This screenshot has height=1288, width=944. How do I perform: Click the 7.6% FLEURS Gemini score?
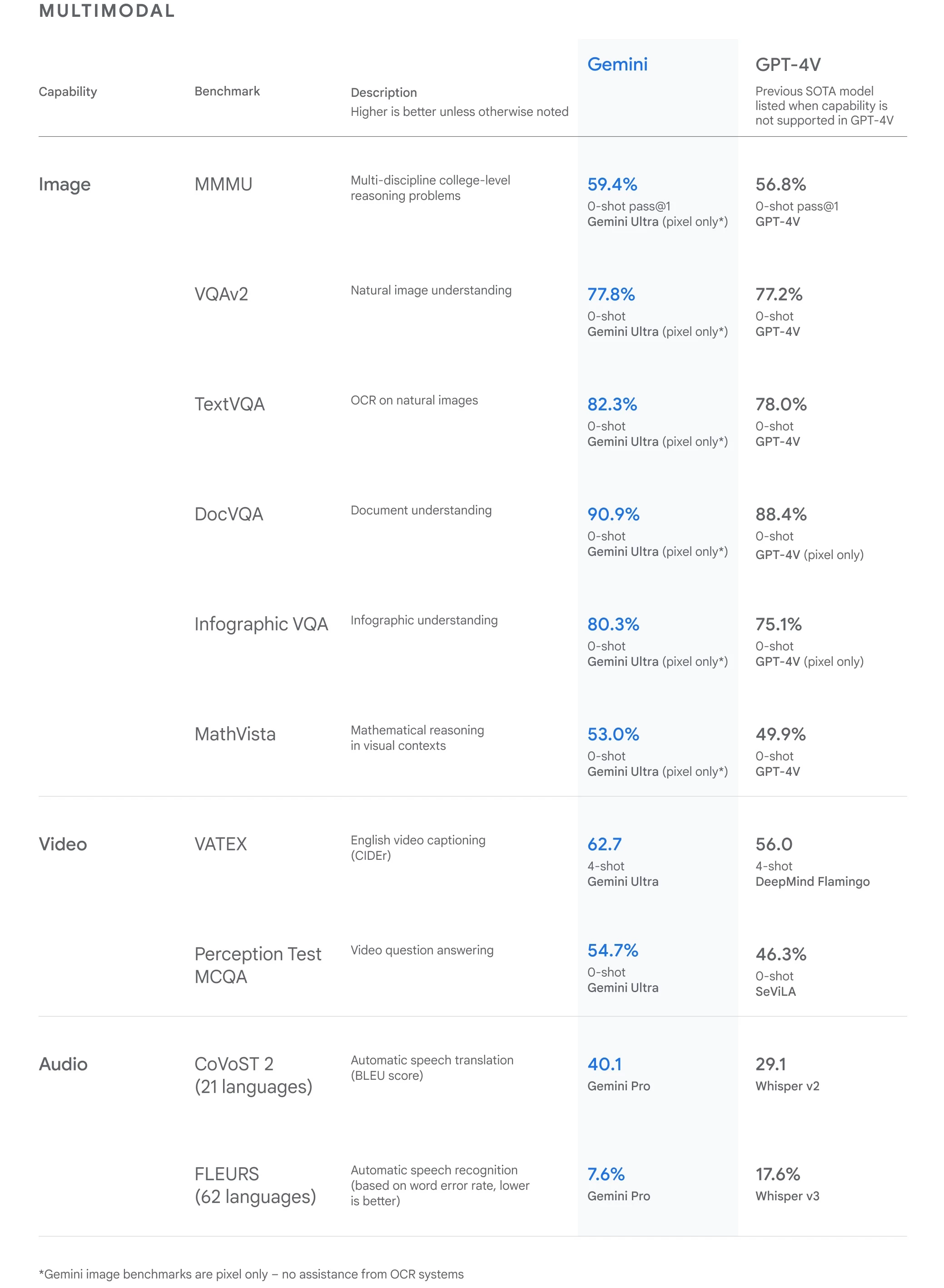pyautogui.click(x=606, y=1174)
